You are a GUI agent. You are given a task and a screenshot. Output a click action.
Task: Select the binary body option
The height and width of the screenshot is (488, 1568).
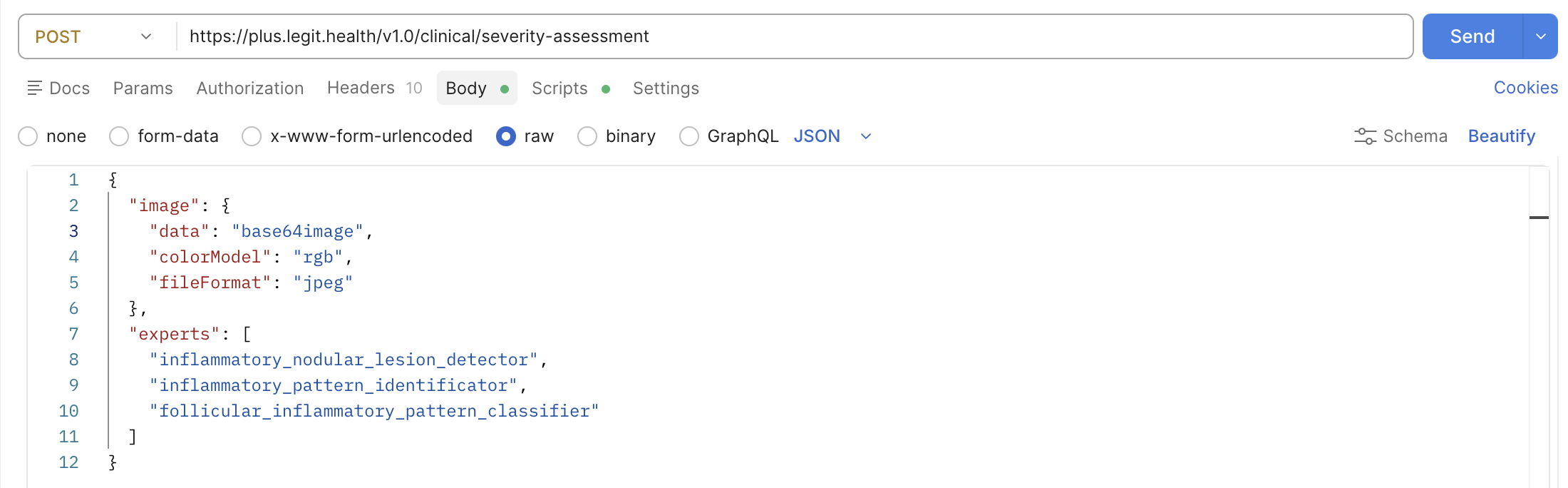click(587, 136)
